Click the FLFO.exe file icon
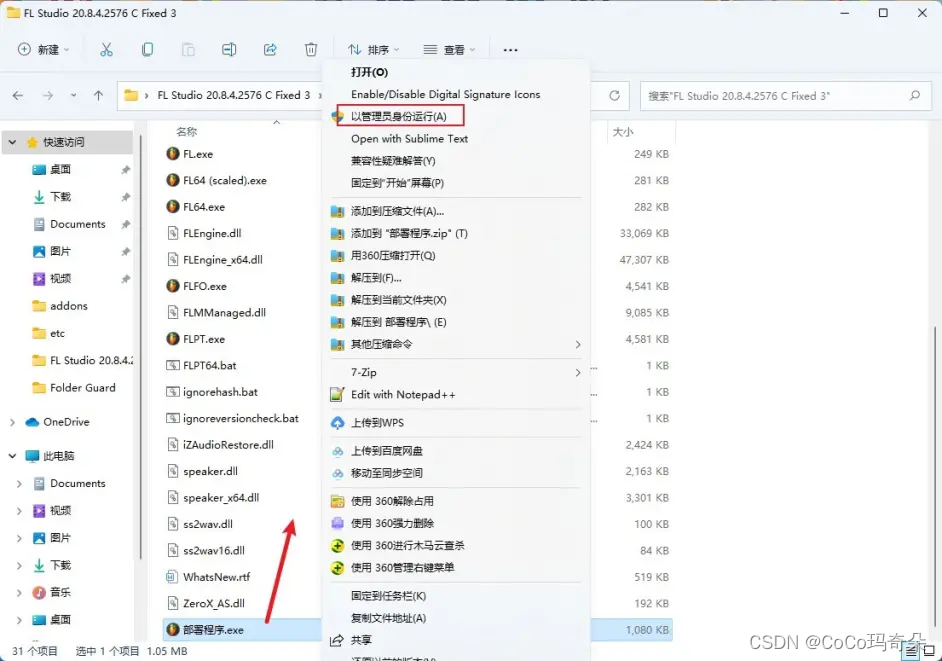 pos(172,286)
